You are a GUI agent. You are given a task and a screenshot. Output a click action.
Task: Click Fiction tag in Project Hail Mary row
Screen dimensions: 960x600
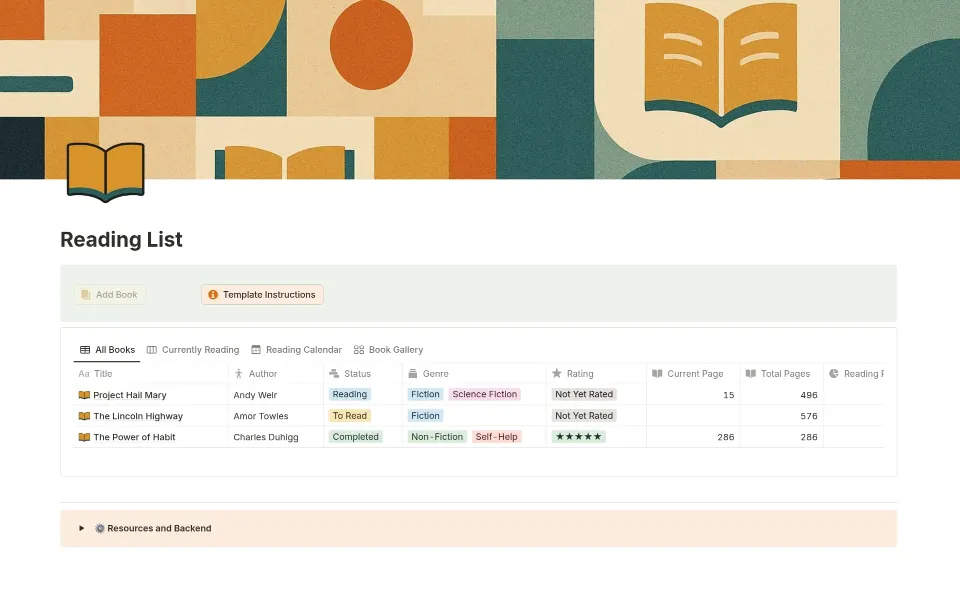coord(425,394)
